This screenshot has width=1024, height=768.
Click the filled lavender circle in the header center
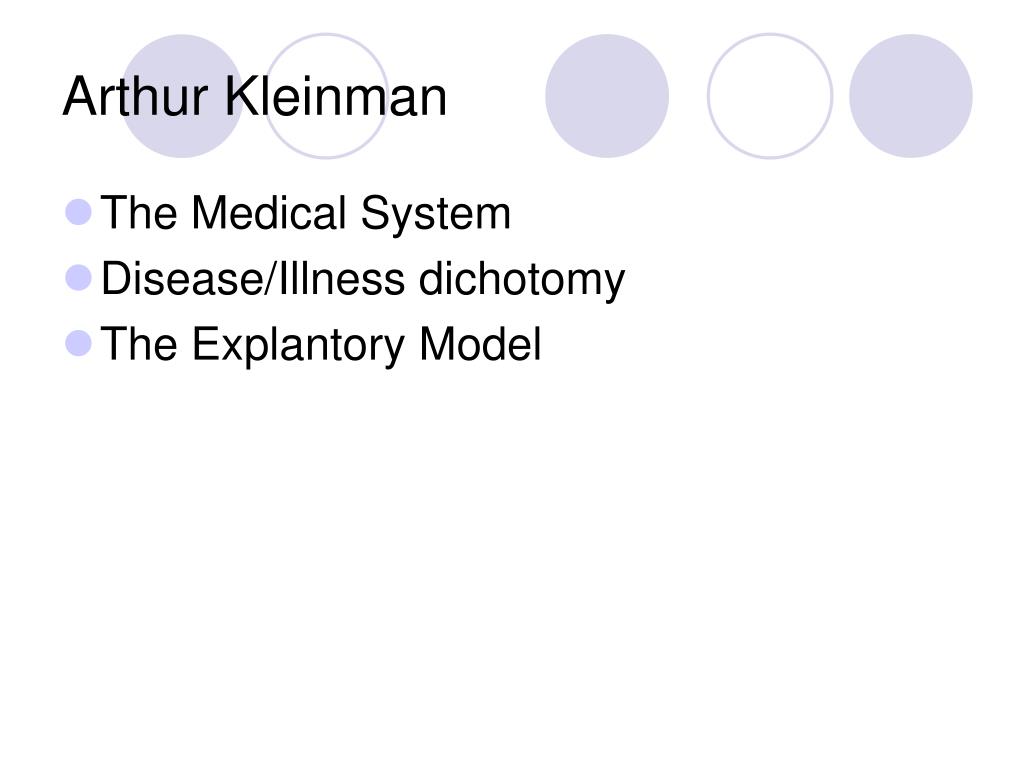[x=607, y=96]
